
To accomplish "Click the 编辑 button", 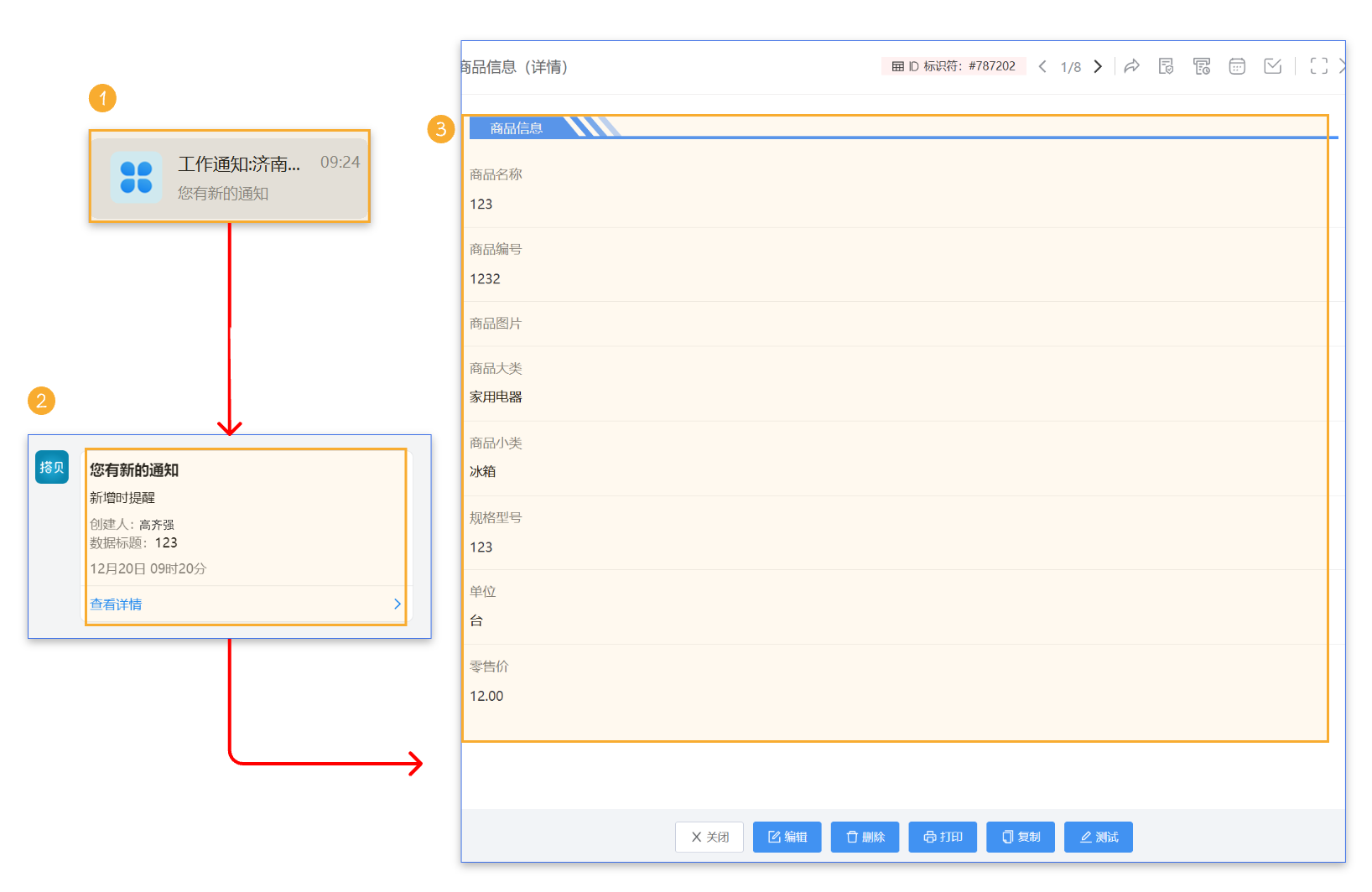I will [x=787, y=837].
